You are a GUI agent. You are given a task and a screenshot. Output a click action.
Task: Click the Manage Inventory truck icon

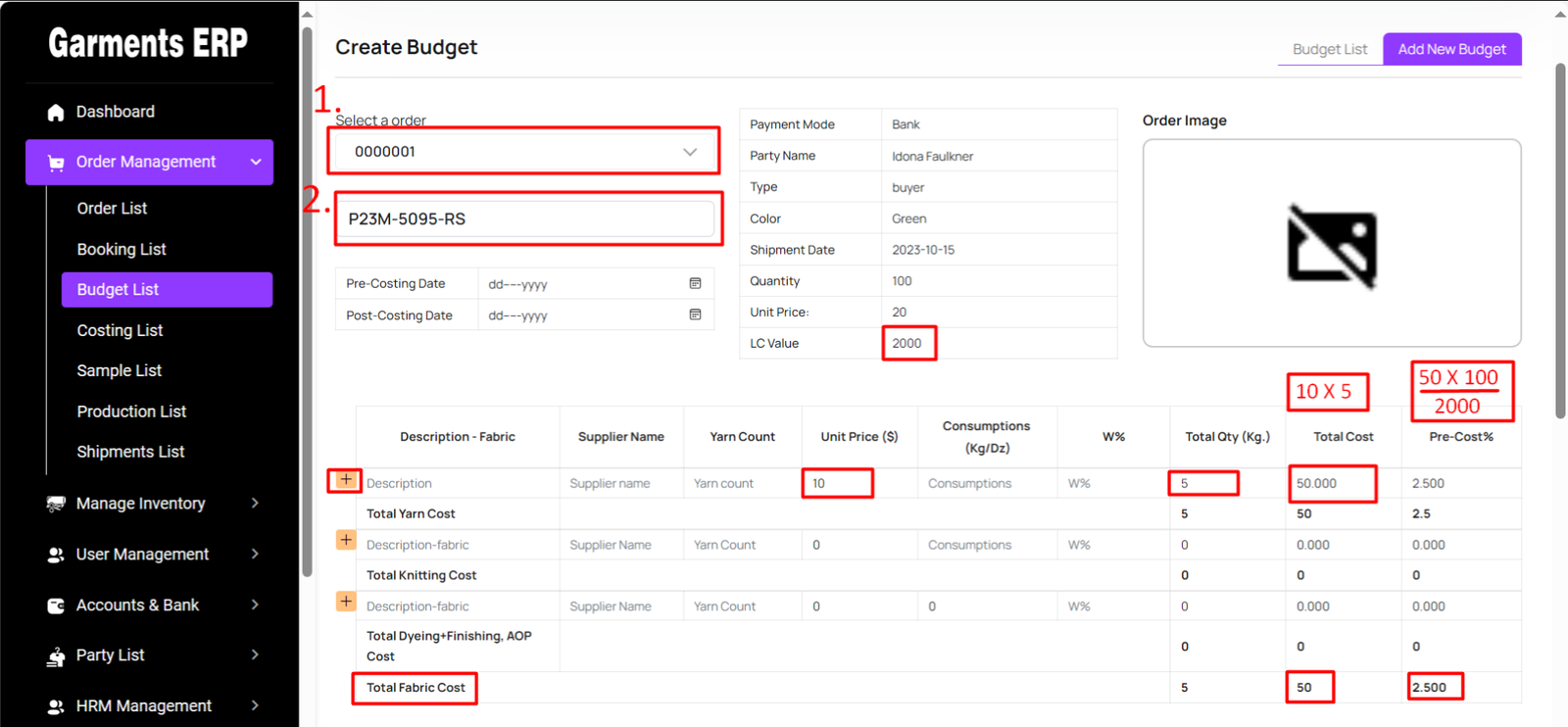56,504
